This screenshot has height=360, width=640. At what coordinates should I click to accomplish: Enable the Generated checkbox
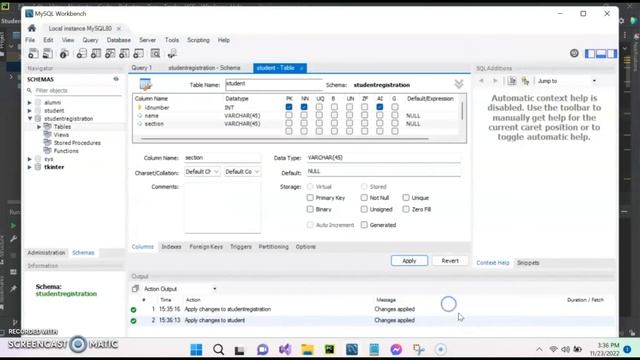pyautogui.click(x=364, y=224)
